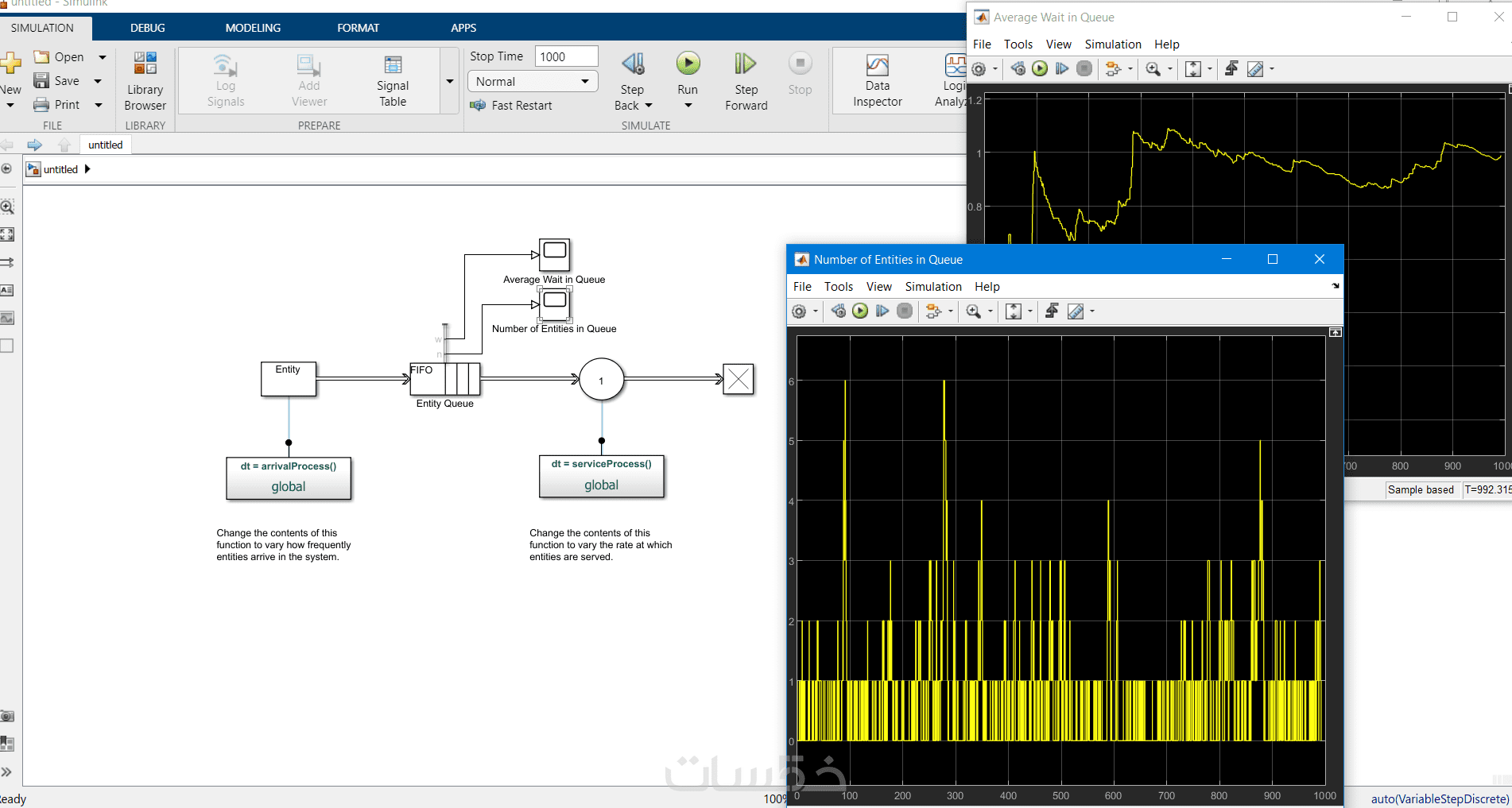1512x808 pixels.
Task: Open configuration gear in Number of Entities scope
Action: coord(800,311)
